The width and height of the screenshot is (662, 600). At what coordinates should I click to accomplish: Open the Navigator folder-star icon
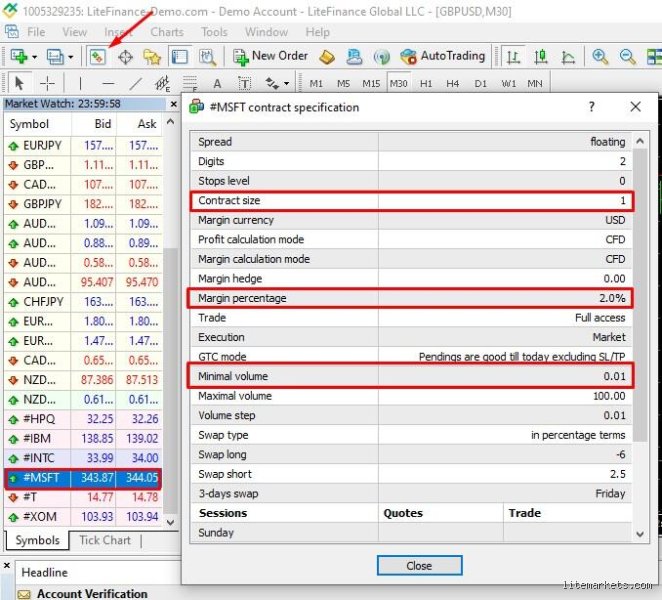(x=152, y=57)
